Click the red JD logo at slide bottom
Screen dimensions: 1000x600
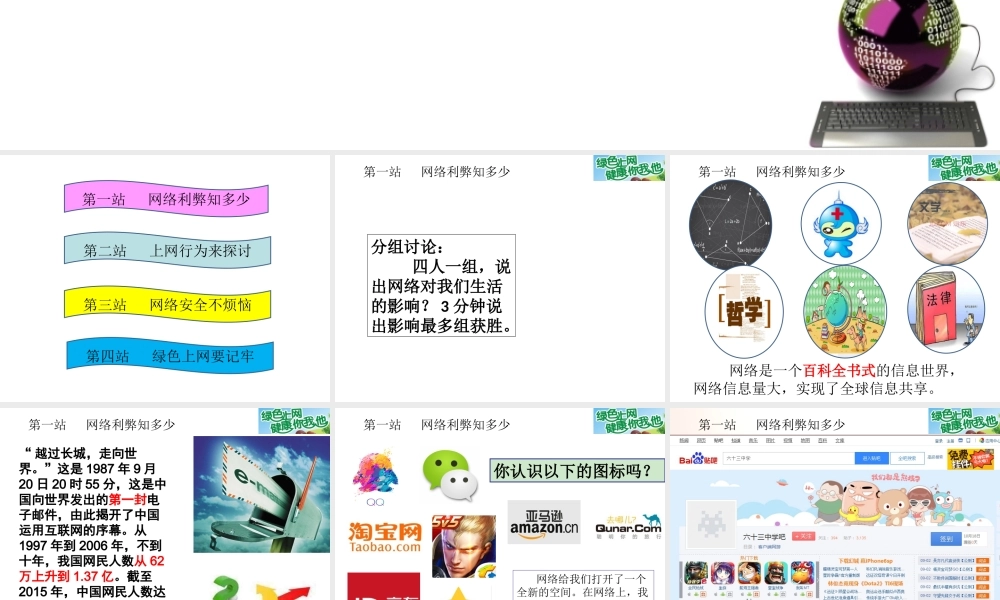[384, 586]
